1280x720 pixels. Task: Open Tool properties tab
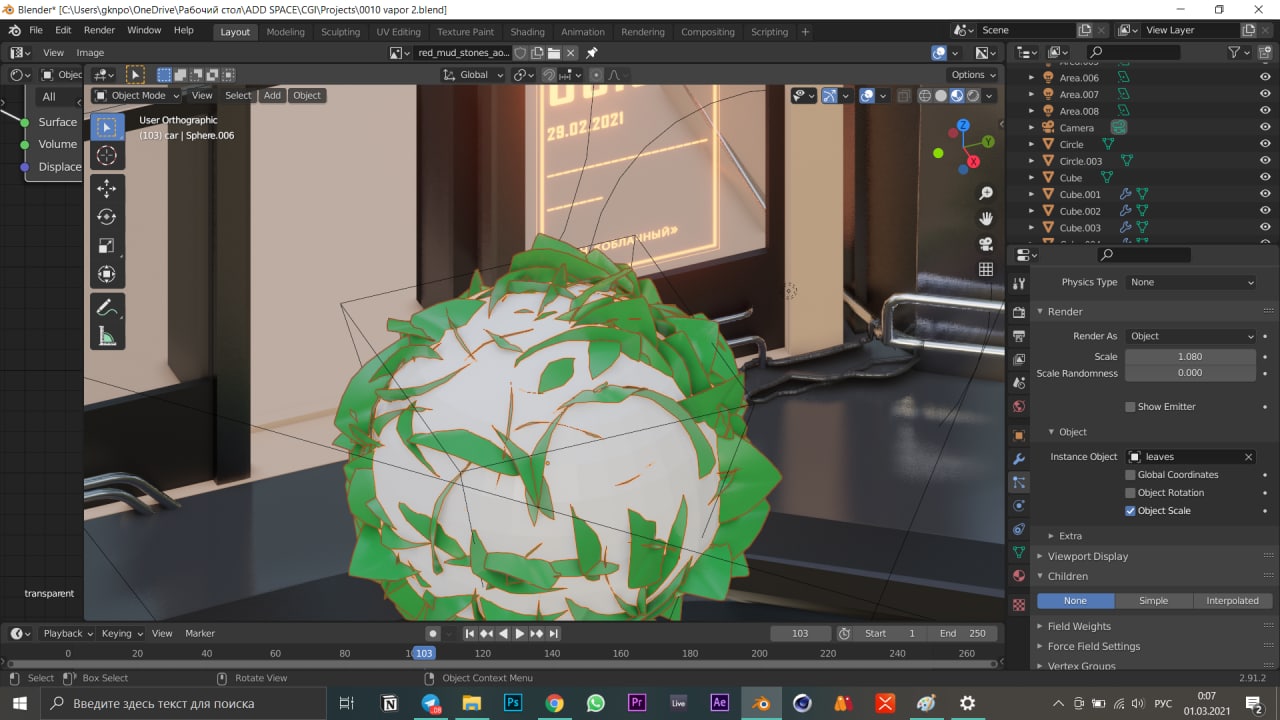1019,284
